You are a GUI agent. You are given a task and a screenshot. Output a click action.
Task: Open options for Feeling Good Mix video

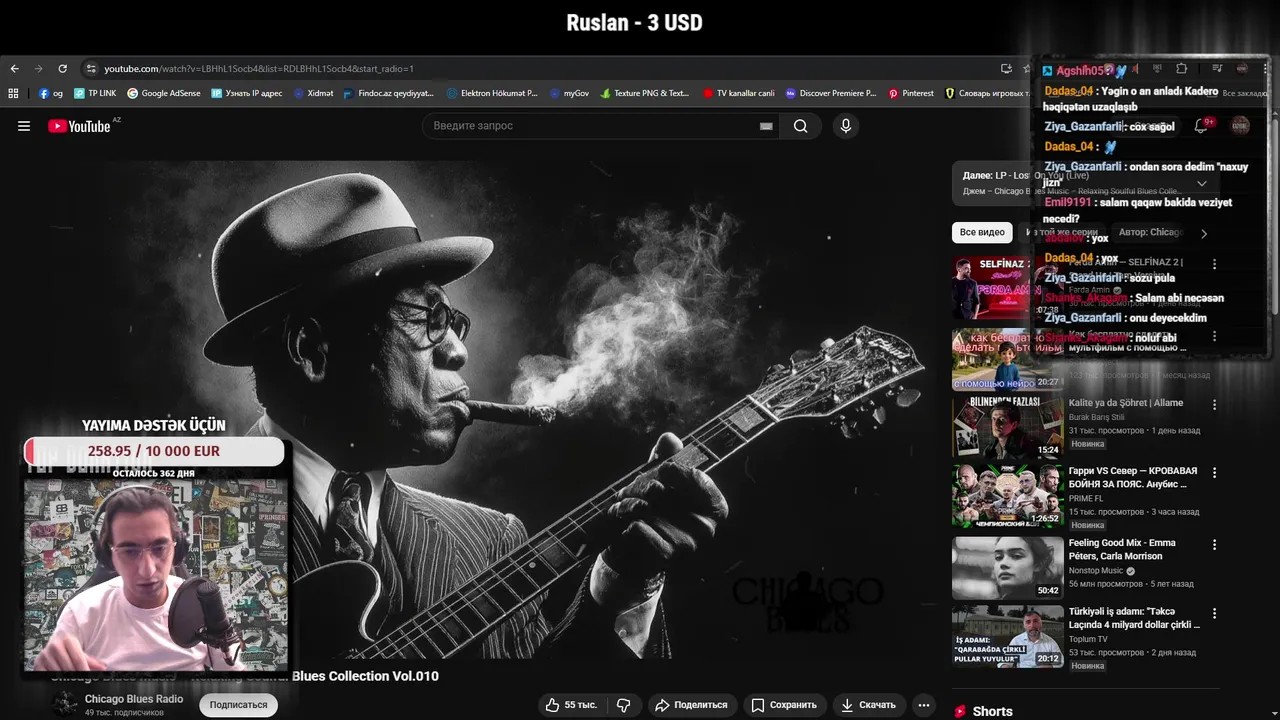point(1215,545)
